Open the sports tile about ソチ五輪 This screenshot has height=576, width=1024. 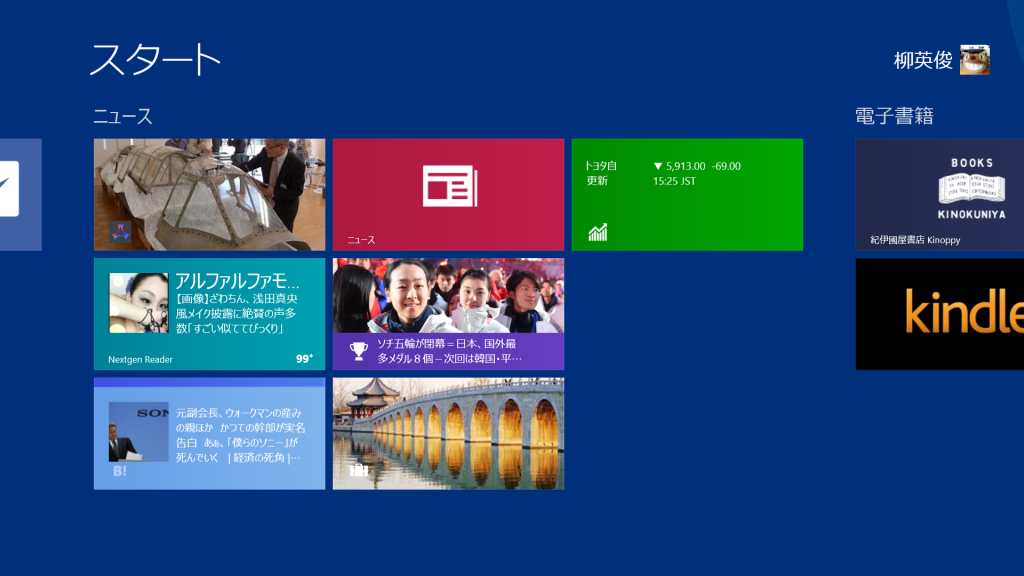coord(448,314)
